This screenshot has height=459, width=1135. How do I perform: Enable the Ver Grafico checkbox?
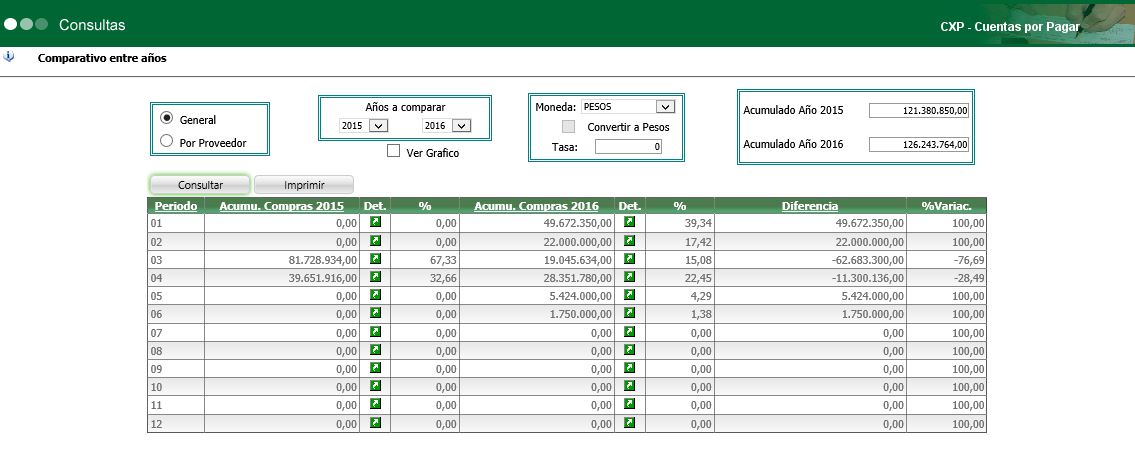(394, 151)
